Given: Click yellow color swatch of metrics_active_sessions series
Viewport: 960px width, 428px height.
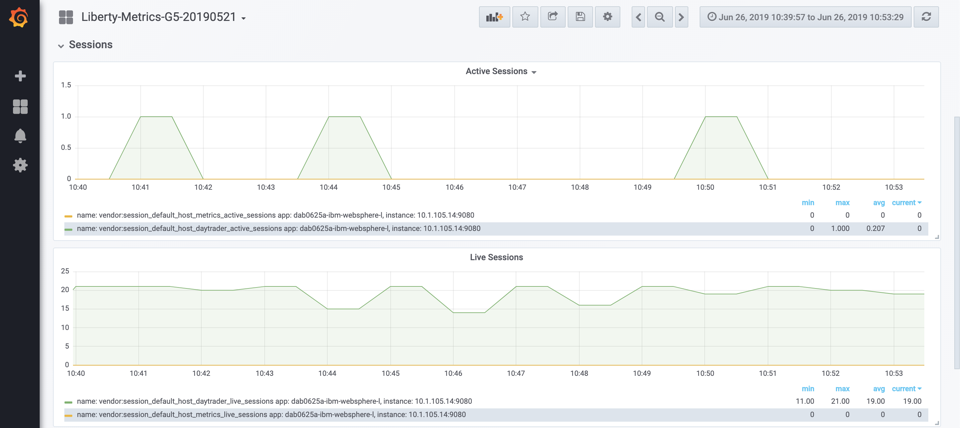Looking at the screenshot, I should [69, 216].
